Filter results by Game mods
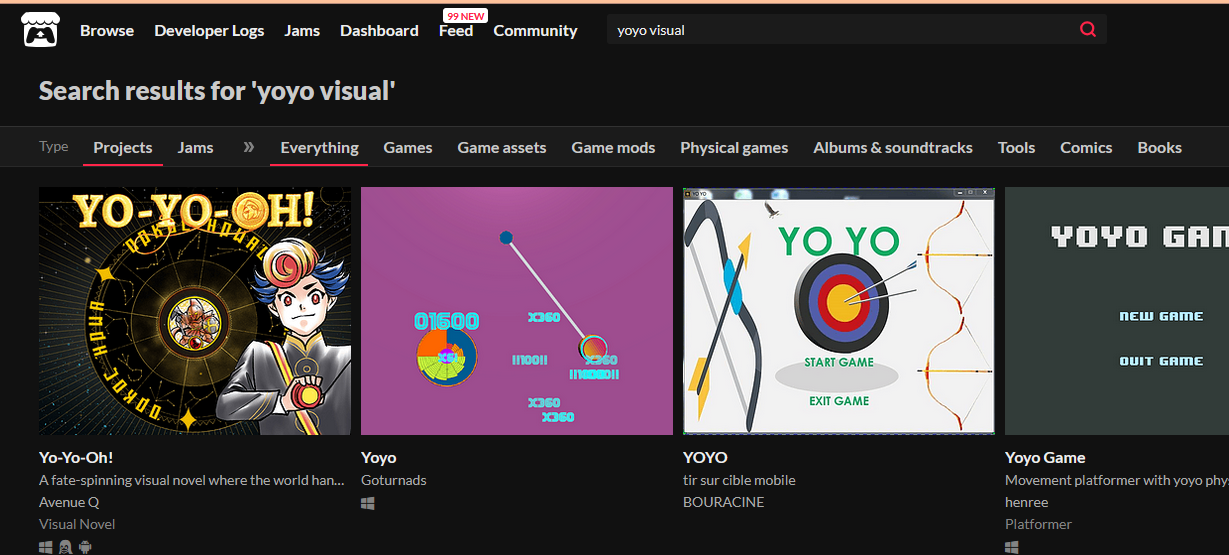Screen dimensions: 1229x555 click(613, 147)
